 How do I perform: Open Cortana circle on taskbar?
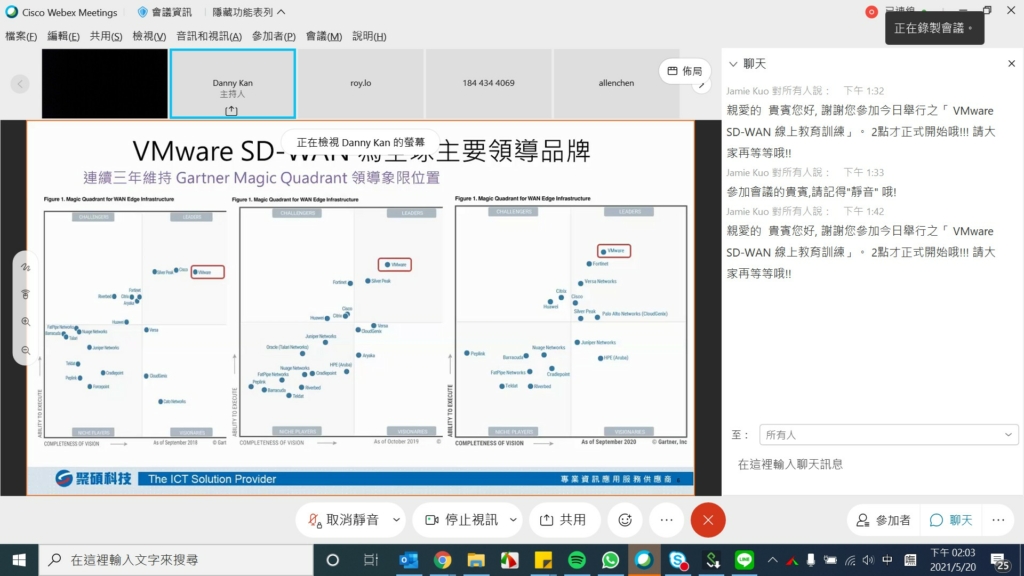tap(332, 560)
